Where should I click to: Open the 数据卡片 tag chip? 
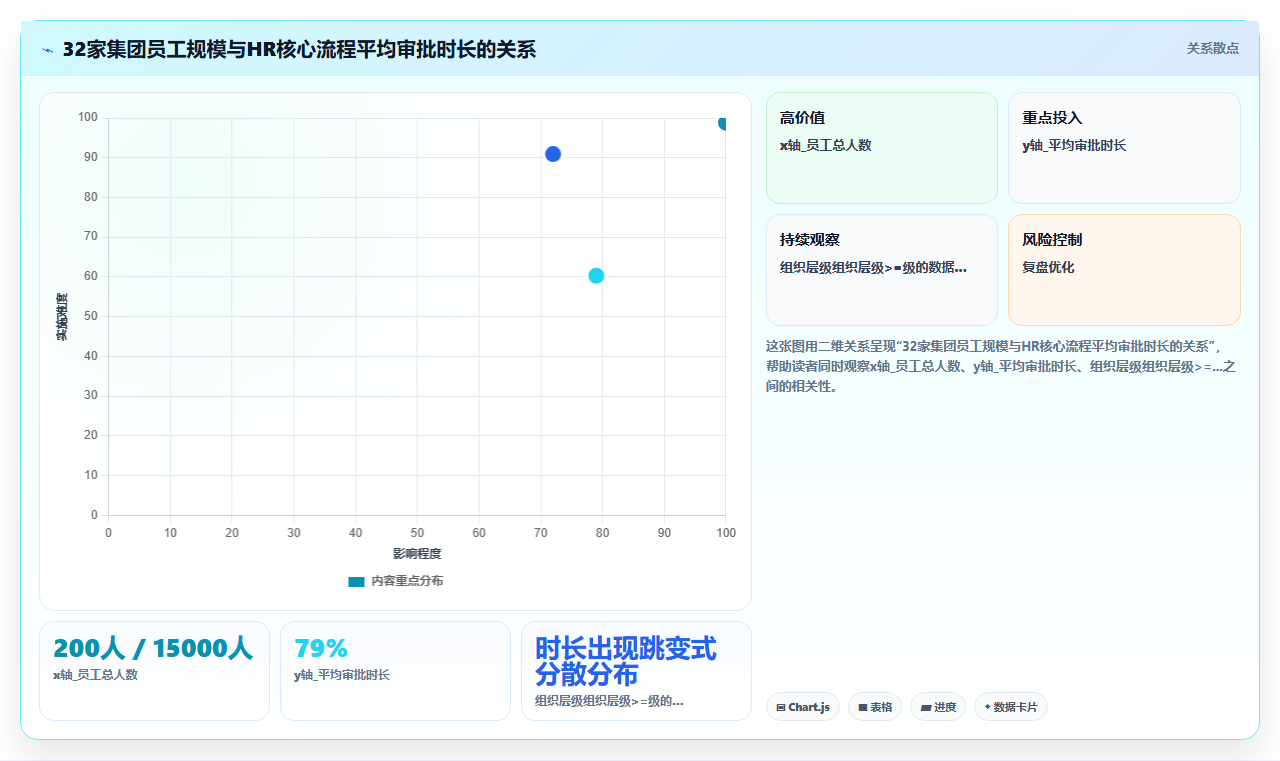coord(1011,707)
